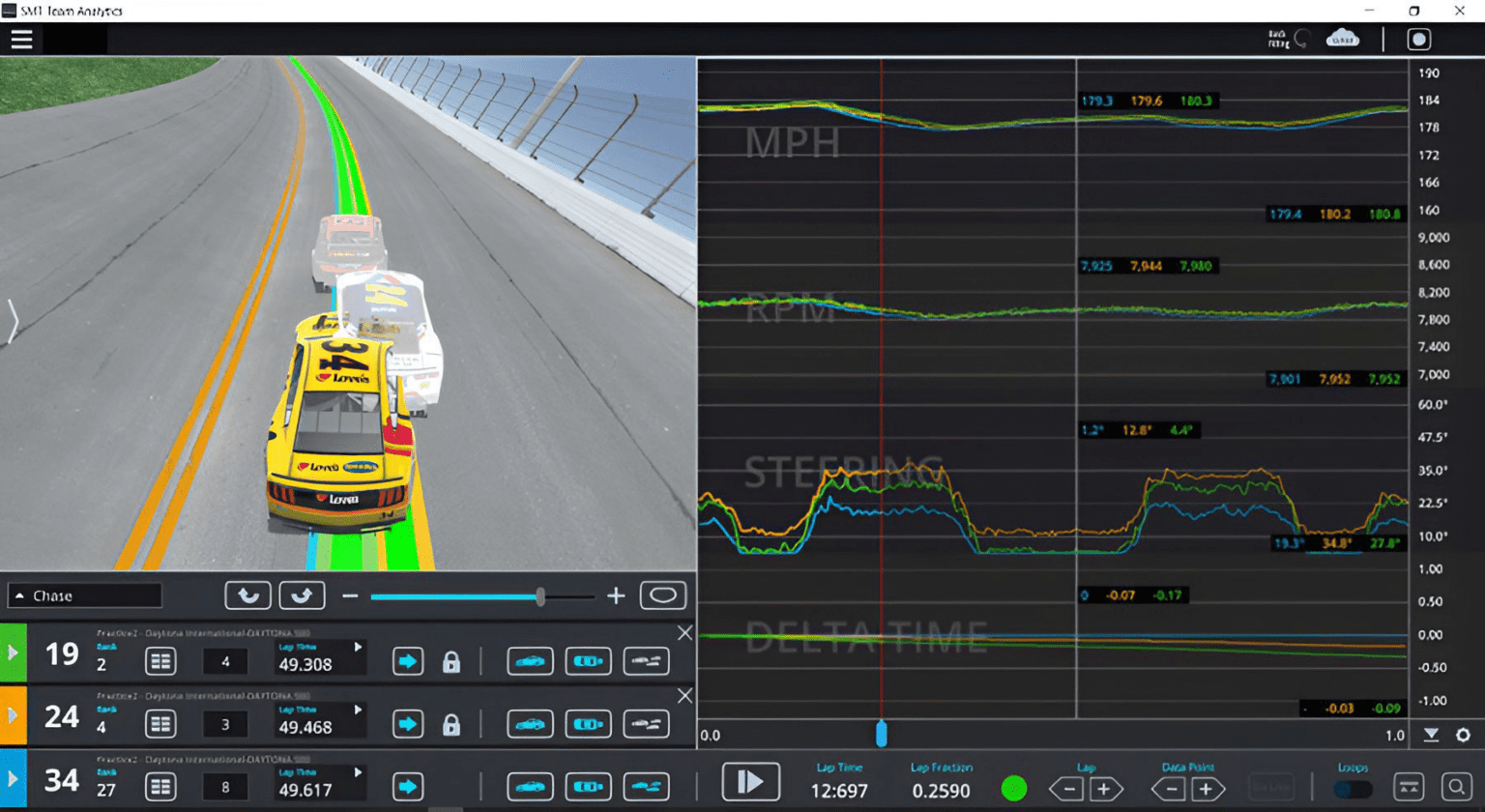Rotate camera view clockwise
This screenshot has height=812, width=1485.
(302, 595)
